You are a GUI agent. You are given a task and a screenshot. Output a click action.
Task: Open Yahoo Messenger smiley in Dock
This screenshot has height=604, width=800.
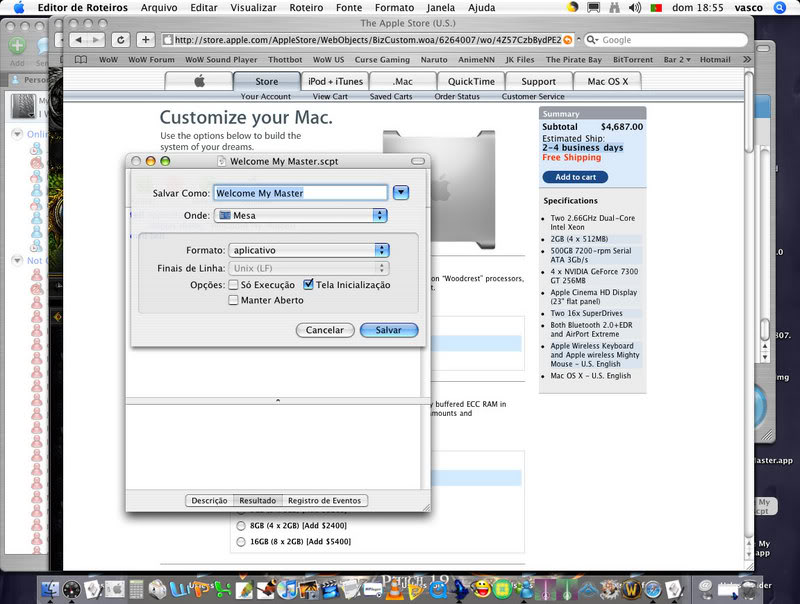(481, 589)
